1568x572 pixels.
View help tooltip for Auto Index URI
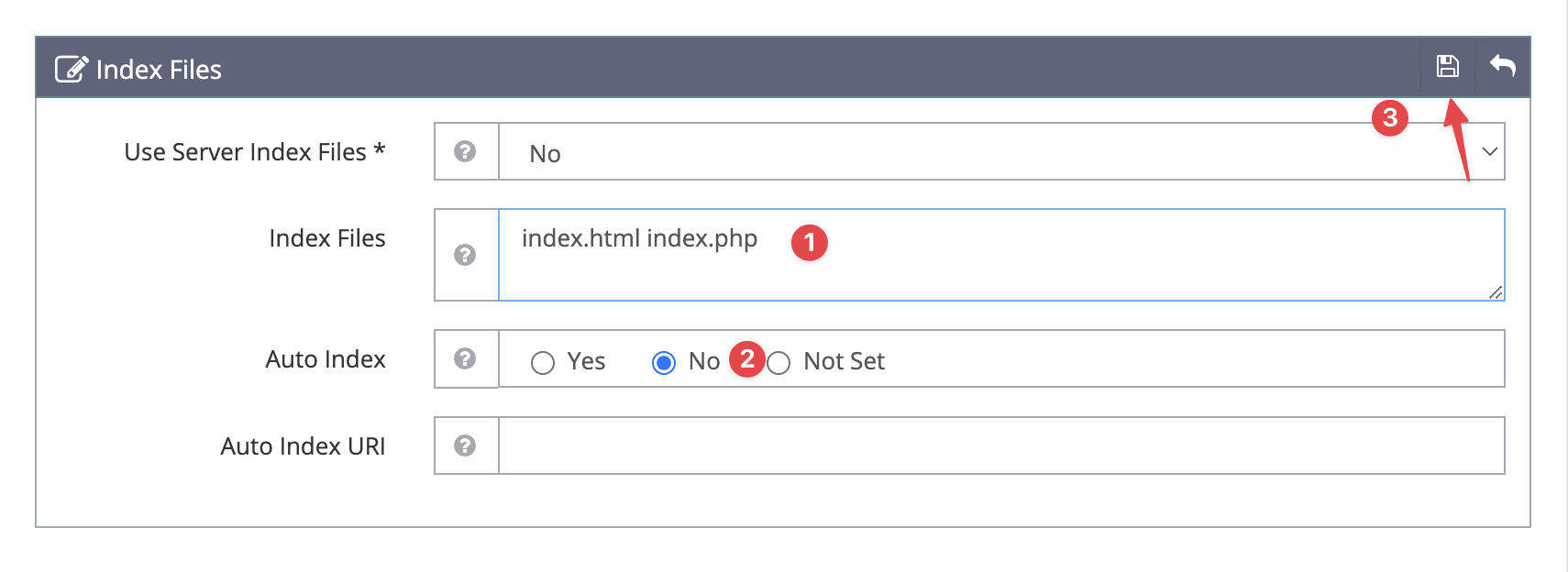pos(465,445)
